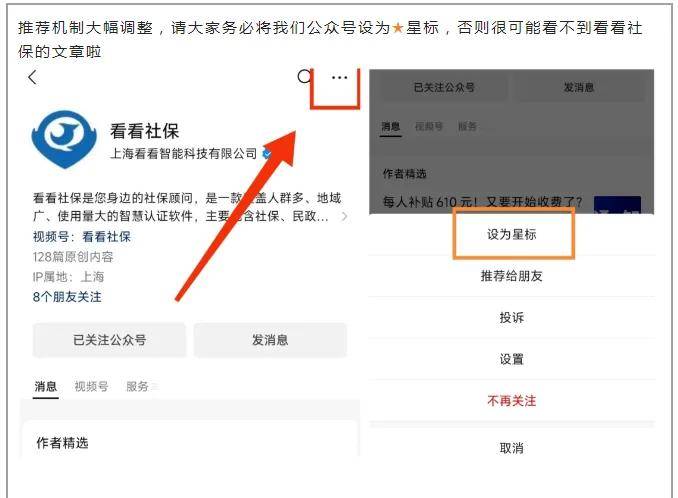Click the 已关注公众号 button on the left profile
The width and height of the screenshot is (678, 498).
pyautogui.click(x=109, y=340)
